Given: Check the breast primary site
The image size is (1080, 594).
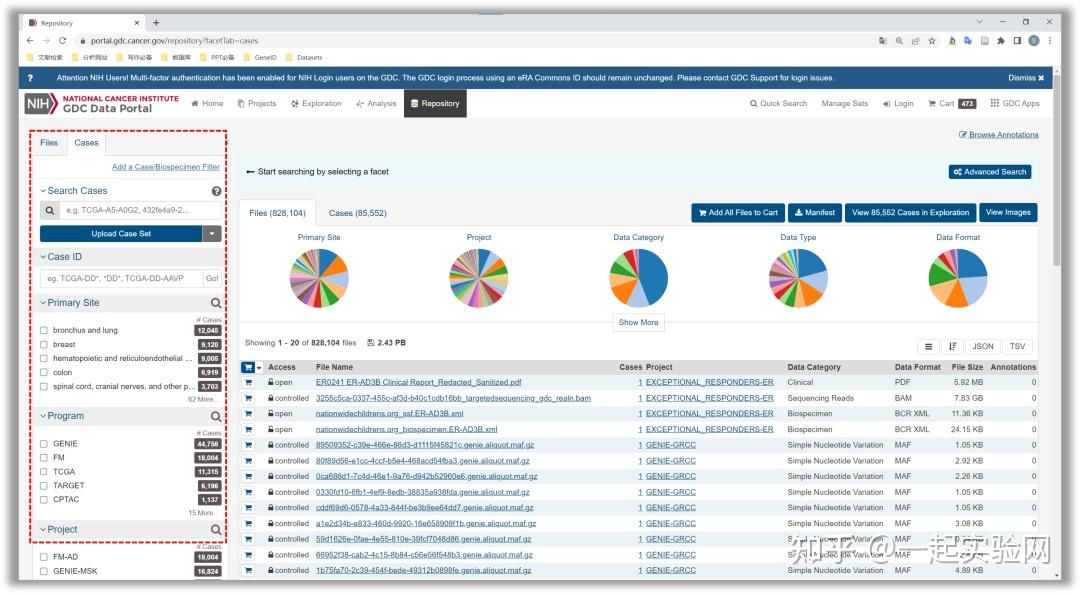Looking at the screenshot, I should (x=43, y=345).
